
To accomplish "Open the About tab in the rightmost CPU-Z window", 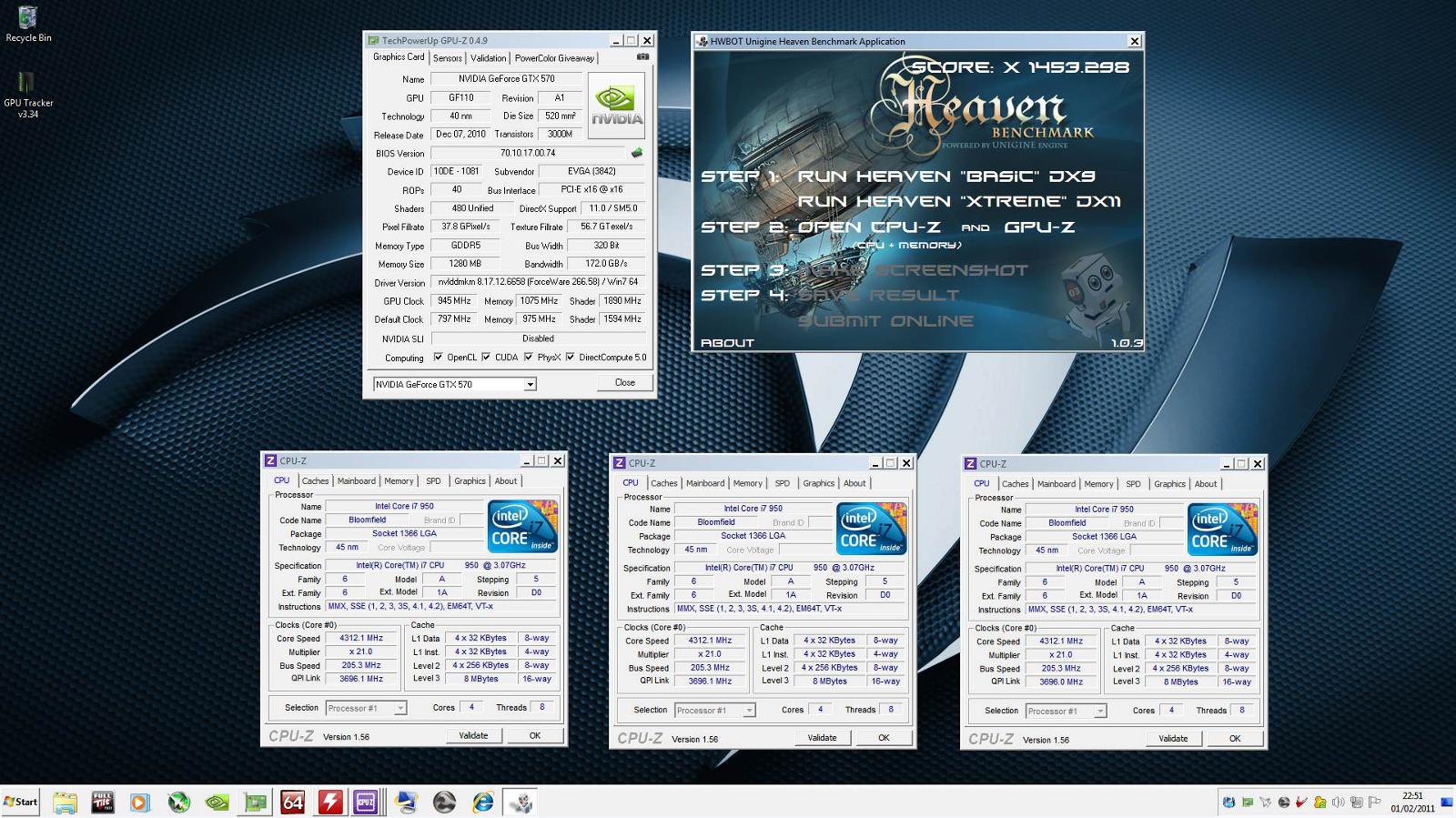I will tap(1206, 484).
